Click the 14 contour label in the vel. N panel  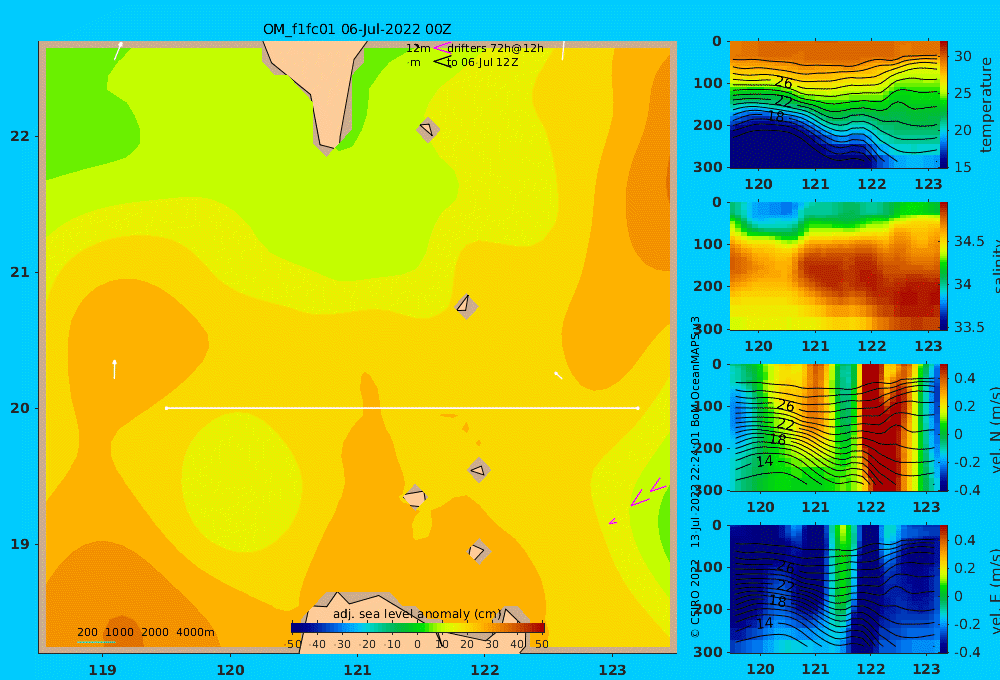tap(764, 461)
